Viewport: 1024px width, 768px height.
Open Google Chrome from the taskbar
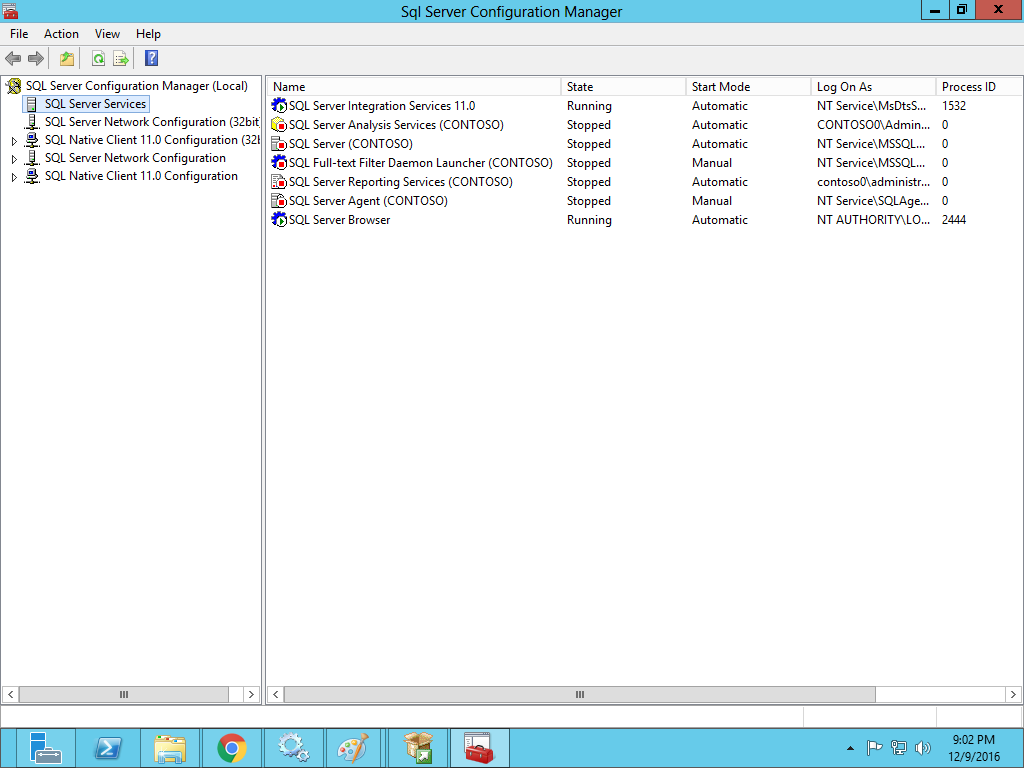pyautogui.click(x=232, y=748)
